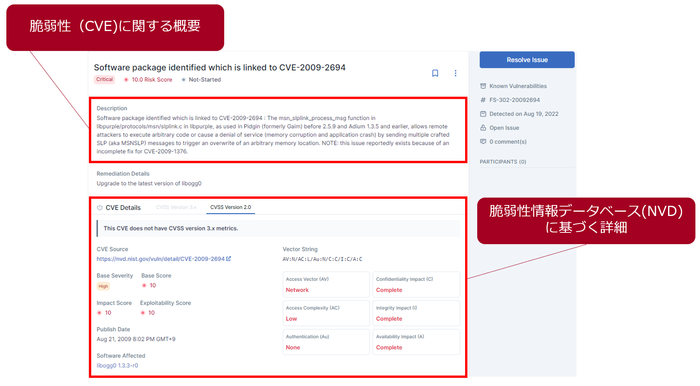Click the Critical severity badge
700x386 pixels.
click(x=104, y=79)
